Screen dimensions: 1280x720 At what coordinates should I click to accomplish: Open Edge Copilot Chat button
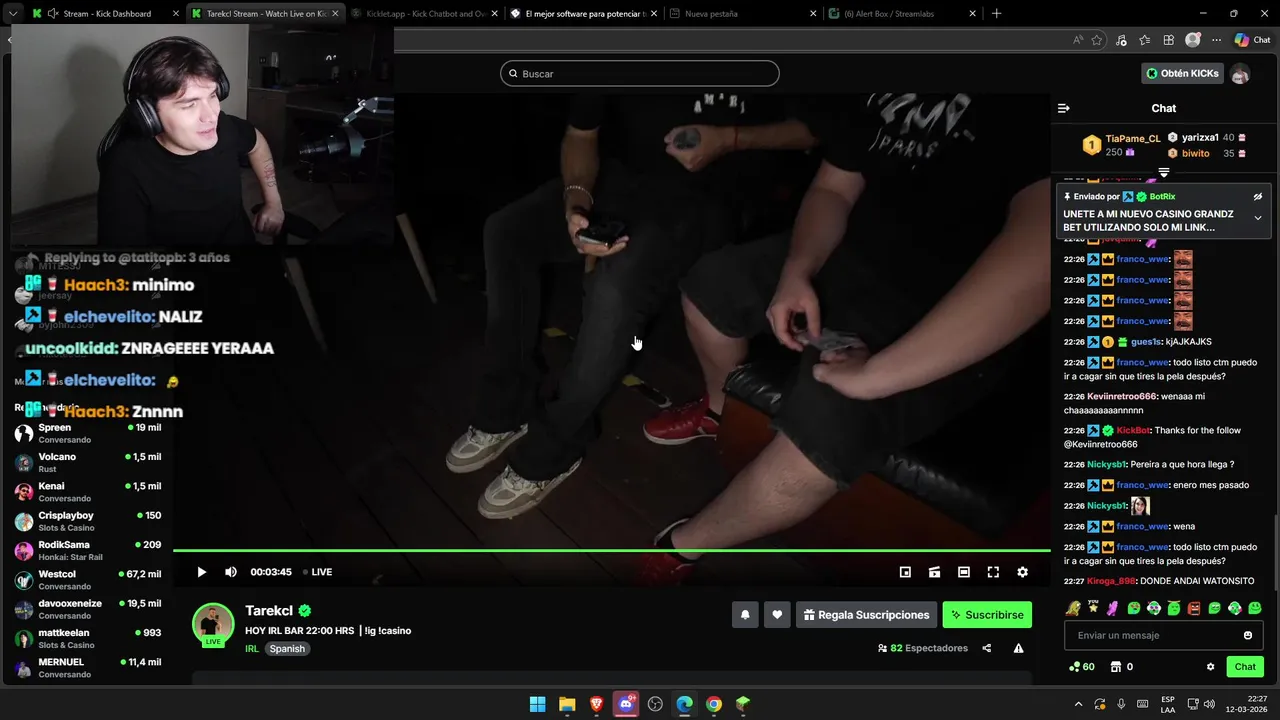coord(1252,40)
